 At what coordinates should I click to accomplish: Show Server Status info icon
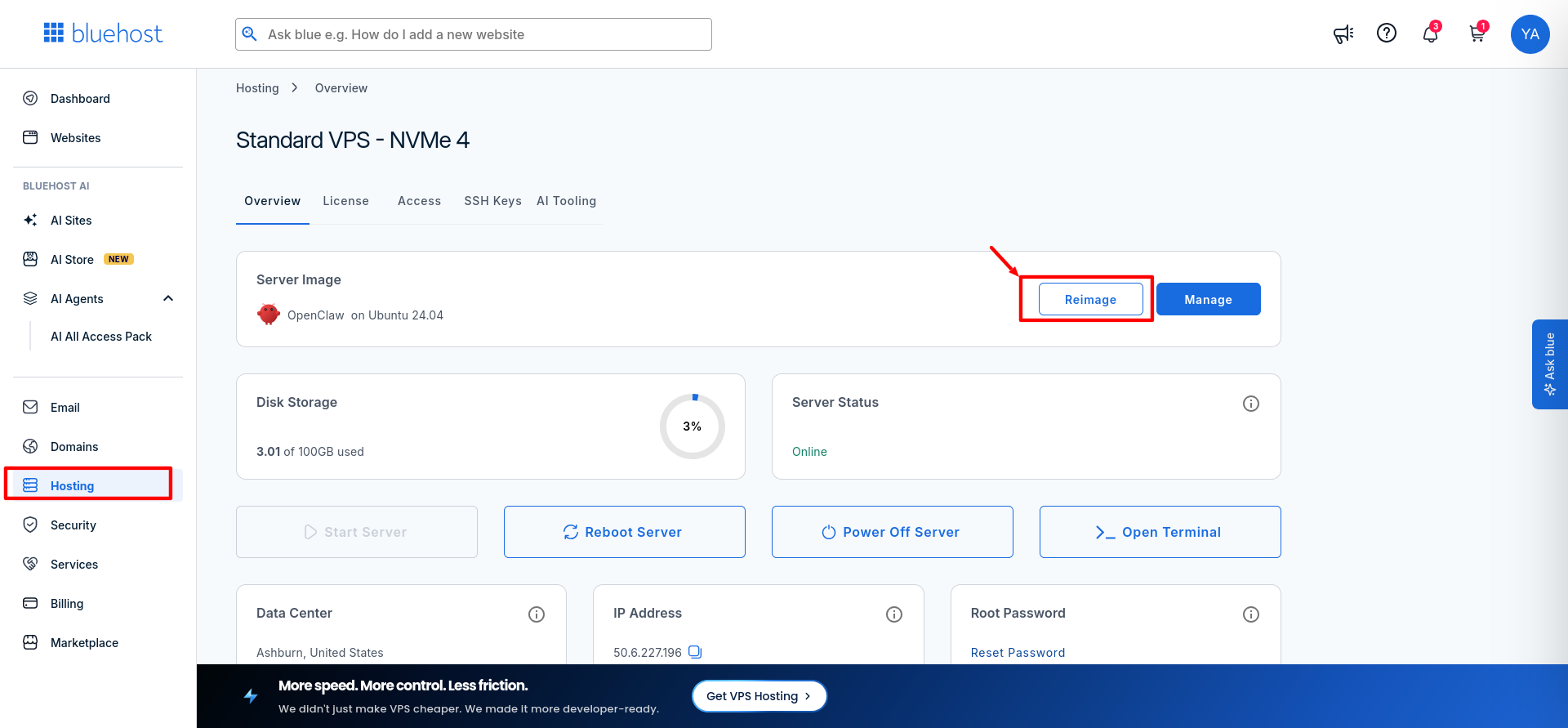1251,404
